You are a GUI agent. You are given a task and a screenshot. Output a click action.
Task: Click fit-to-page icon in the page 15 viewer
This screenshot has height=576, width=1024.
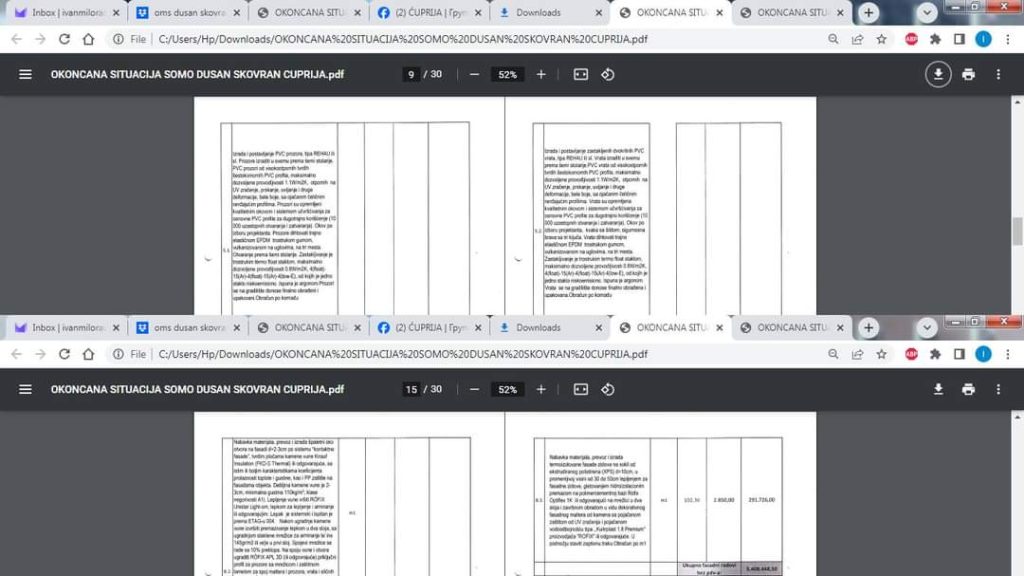tap(581, 389)
